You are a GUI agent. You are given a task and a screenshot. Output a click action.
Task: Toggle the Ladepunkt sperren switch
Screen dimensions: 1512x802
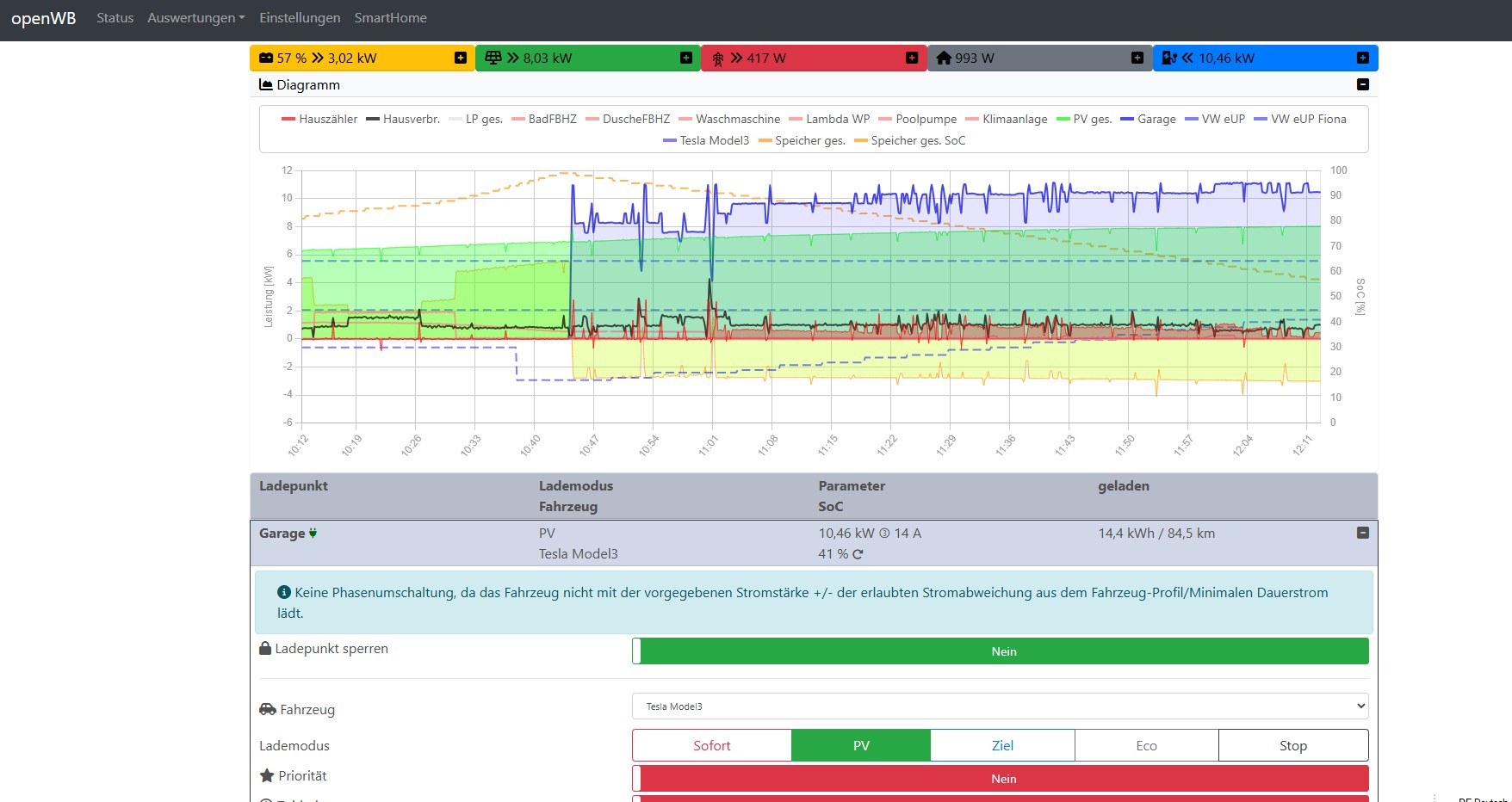point(1000,651)
